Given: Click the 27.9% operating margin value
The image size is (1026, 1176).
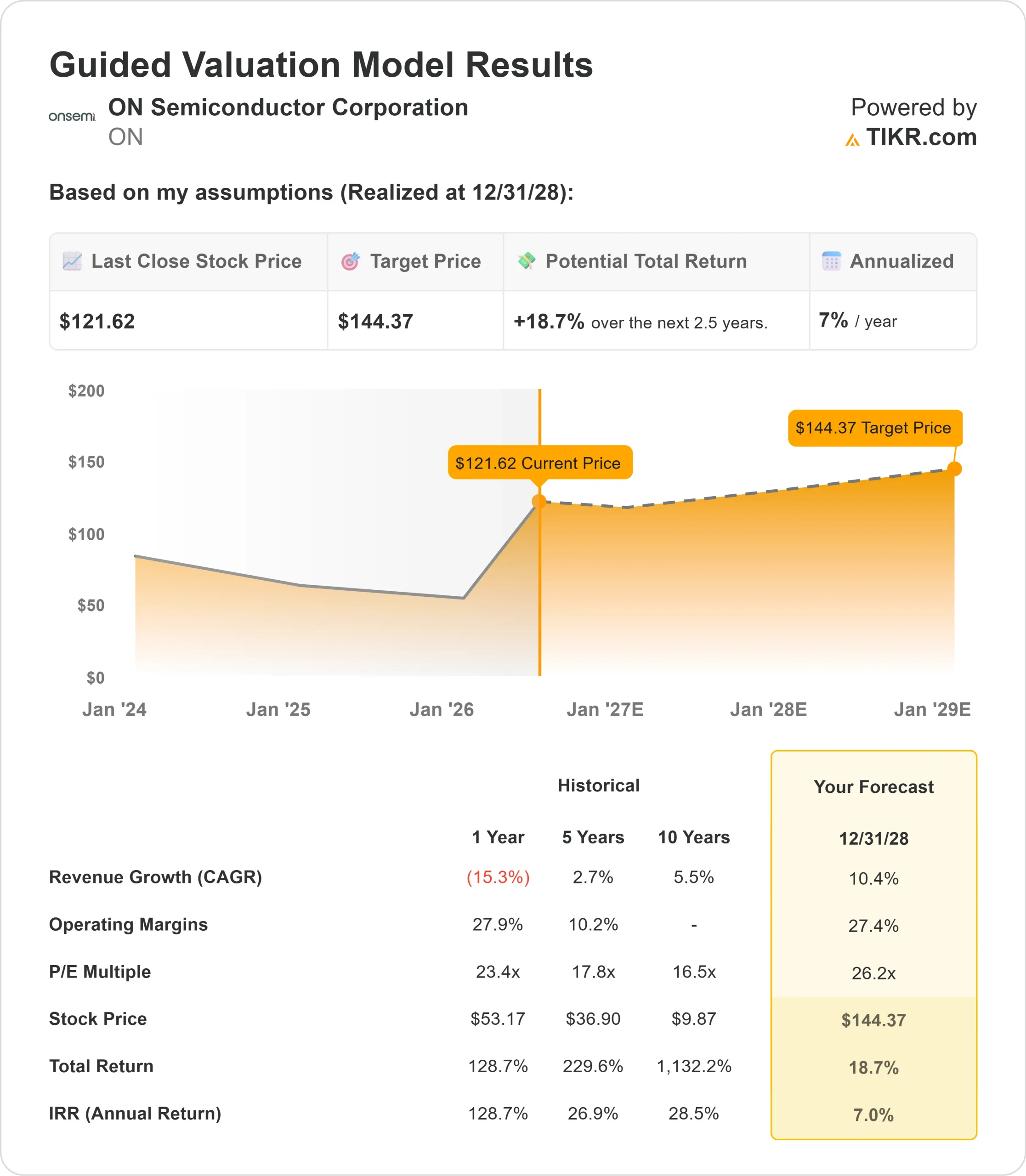Looking at the screenshot, I should click(x=498, y=924).
